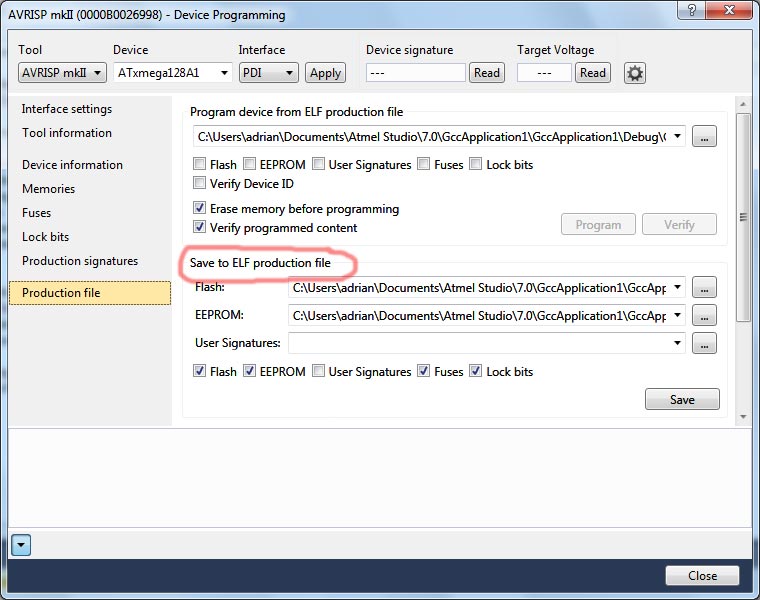Enable Verify Device ID checkbox
This screenshot has height=600, width=760.
pos(199,183)
